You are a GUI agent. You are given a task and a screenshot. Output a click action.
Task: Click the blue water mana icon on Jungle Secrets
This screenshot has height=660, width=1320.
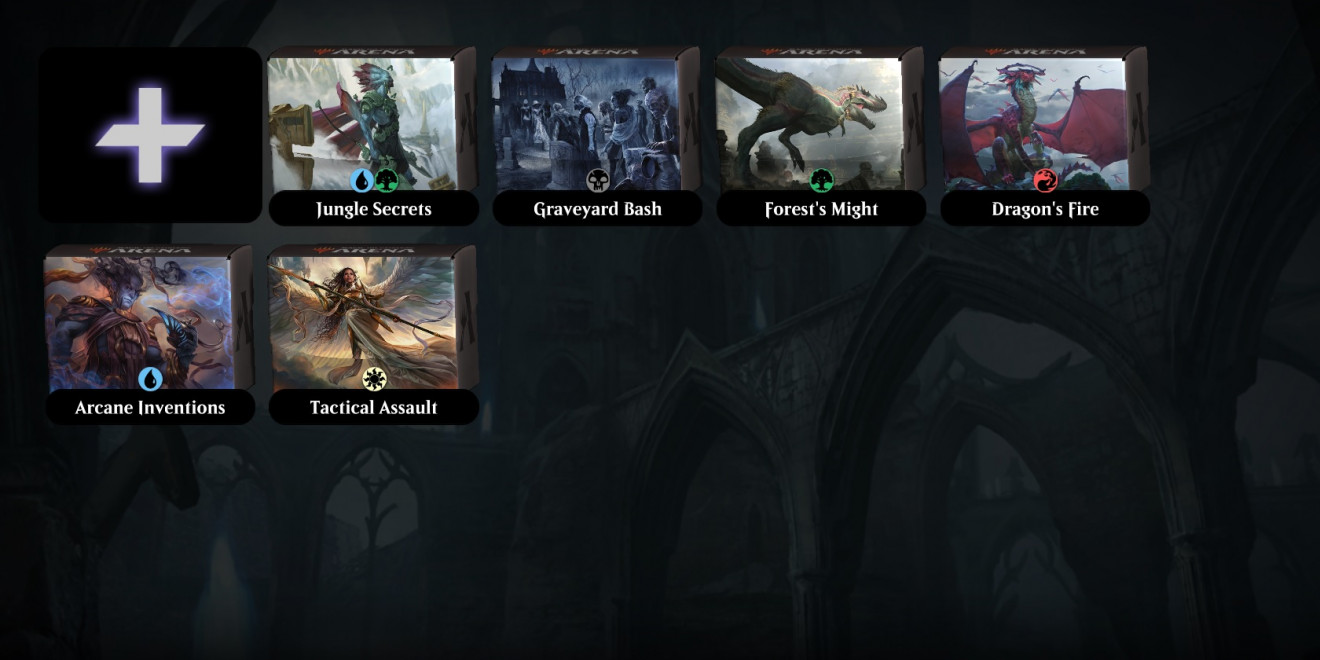(362, 180)
